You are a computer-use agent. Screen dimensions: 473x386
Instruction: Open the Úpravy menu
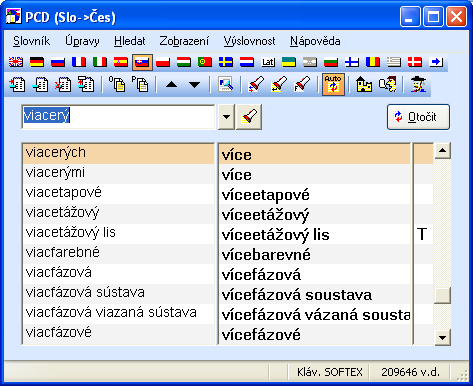click(82, 41)
